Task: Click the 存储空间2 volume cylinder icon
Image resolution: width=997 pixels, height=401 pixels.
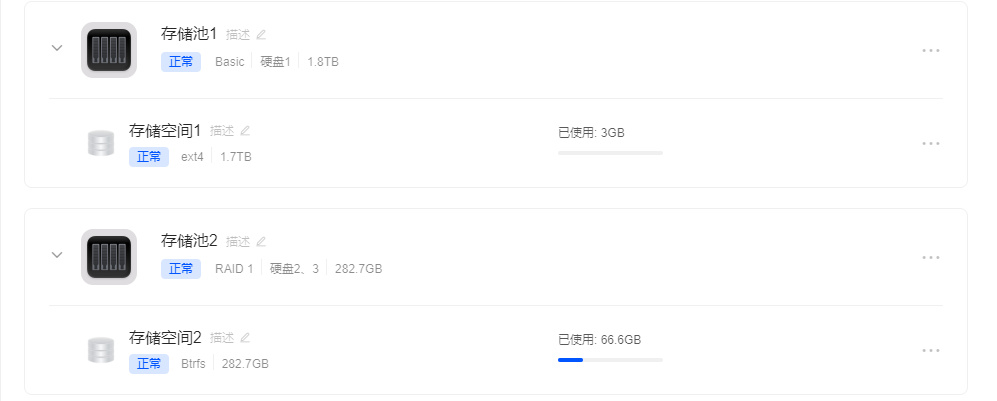Action: point(100,350)
